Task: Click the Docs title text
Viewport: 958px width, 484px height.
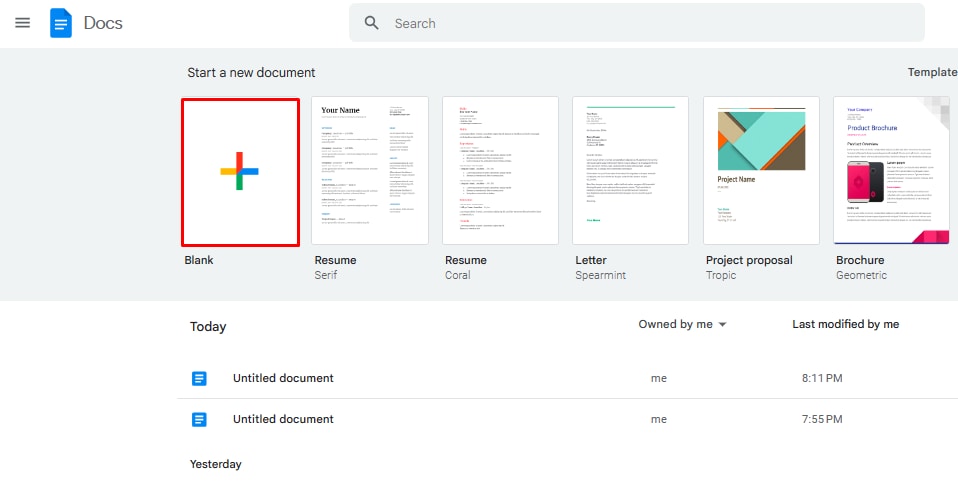Action: pyautogui.click(x=103, y=23)
